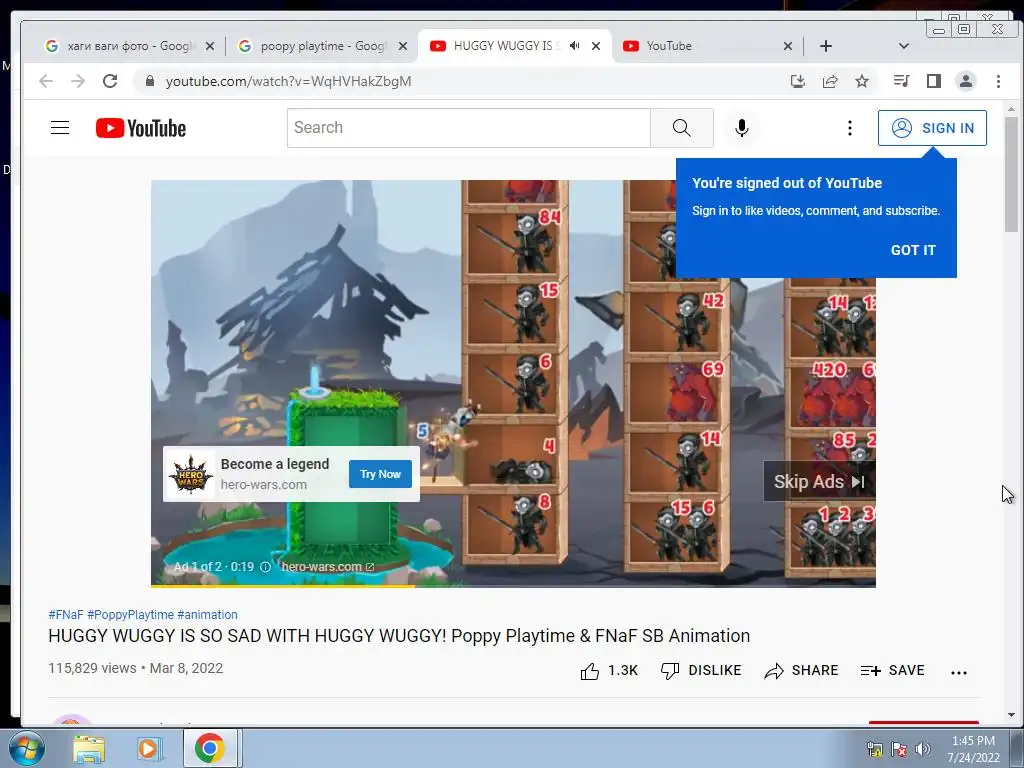Expand the tab search dropdown chevron
The height and width of the screenshot is (768, 1024).
pos(904,46)
